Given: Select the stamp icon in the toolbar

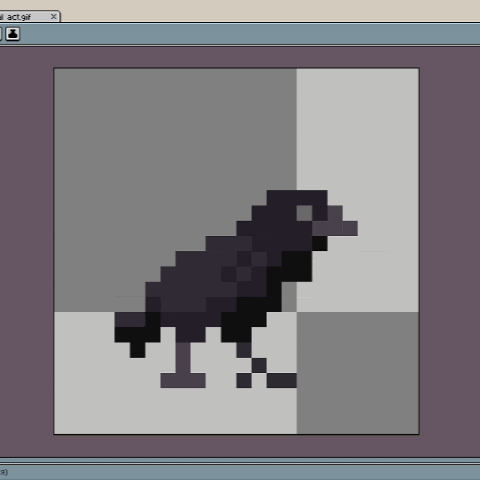Looking at the screenshot, I should pos(13,34).
